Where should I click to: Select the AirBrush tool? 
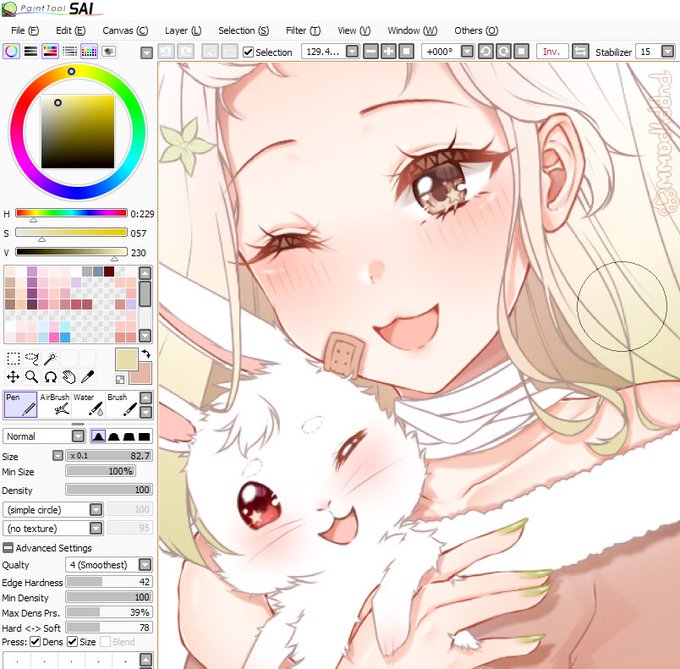click(x=54, y=405)
